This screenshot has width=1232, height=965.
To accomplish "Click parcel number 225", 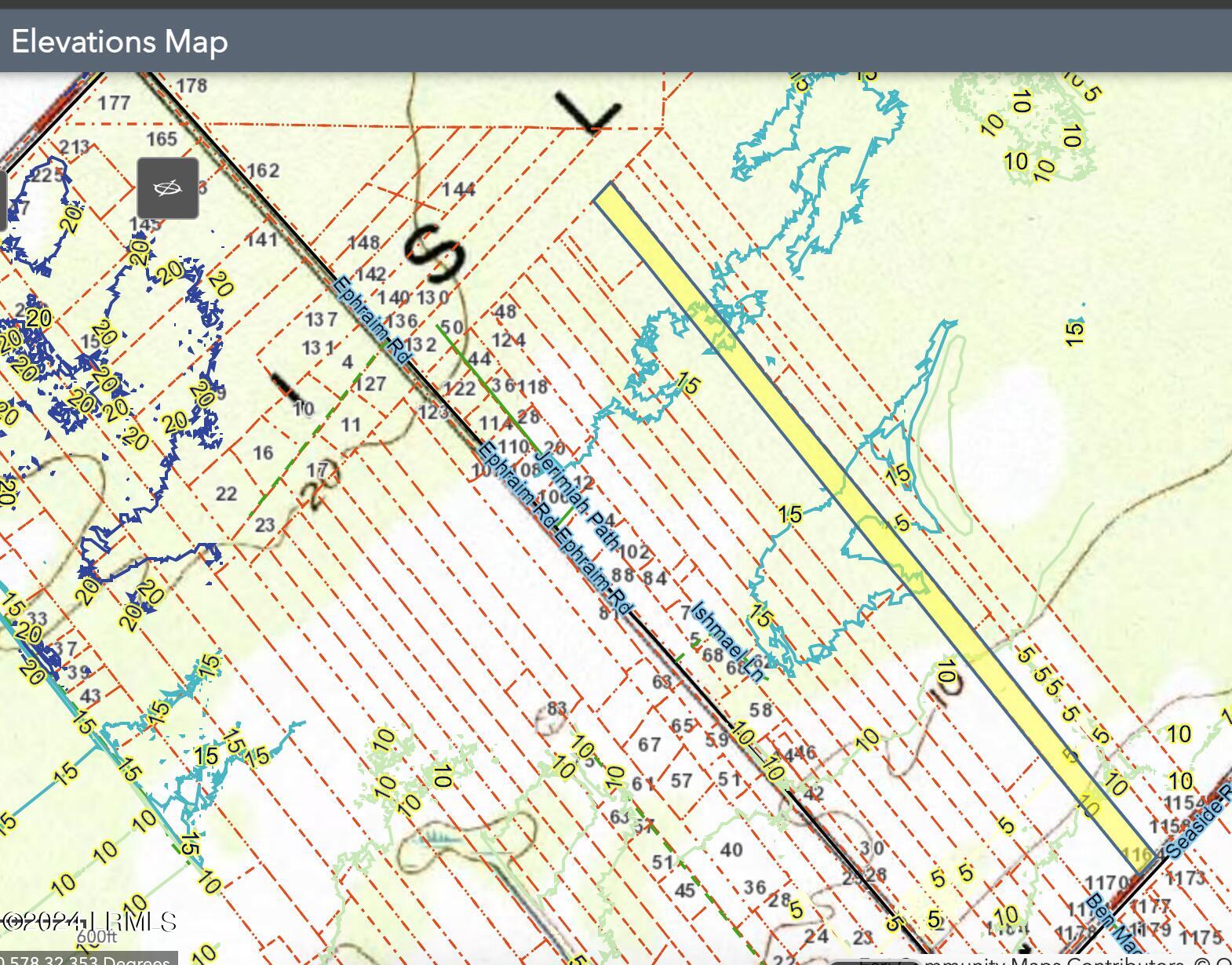I will tap(47, 174).
